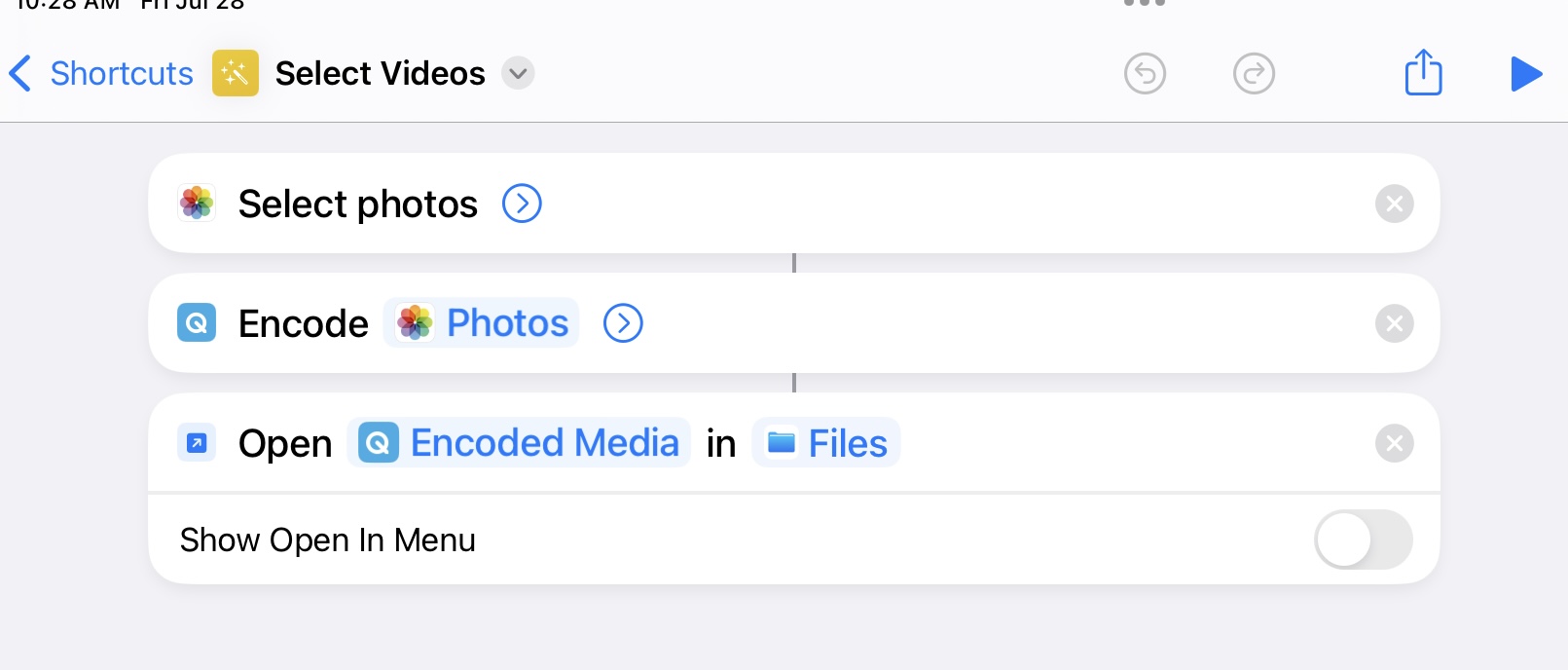Tap the yellow magic wand shortcut icon

[236, 73]
